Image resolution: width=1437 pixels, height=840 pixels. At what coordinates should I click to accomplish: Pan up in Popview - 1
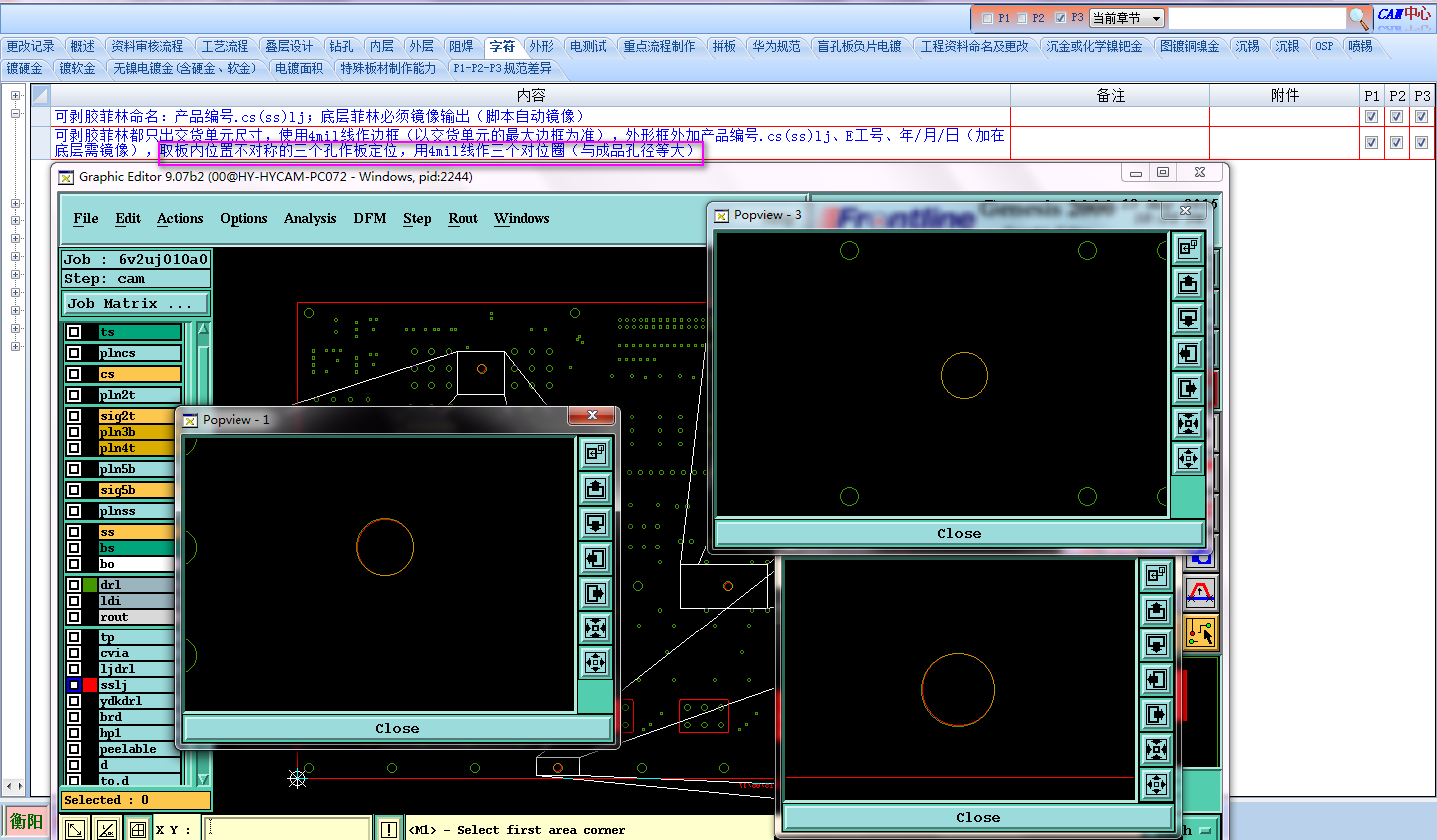click(595, 489)
